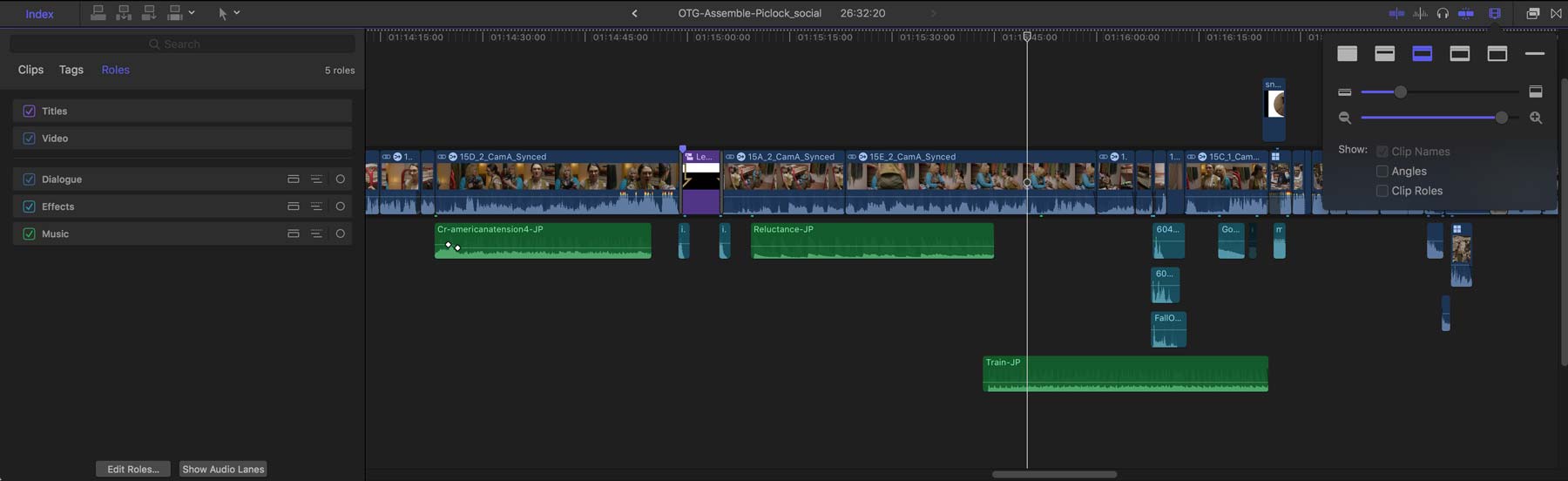The width and height of the screenshot is (1568, 481).
Task: Select the Train-JP music clip
Action: (x=1125, y=374)
